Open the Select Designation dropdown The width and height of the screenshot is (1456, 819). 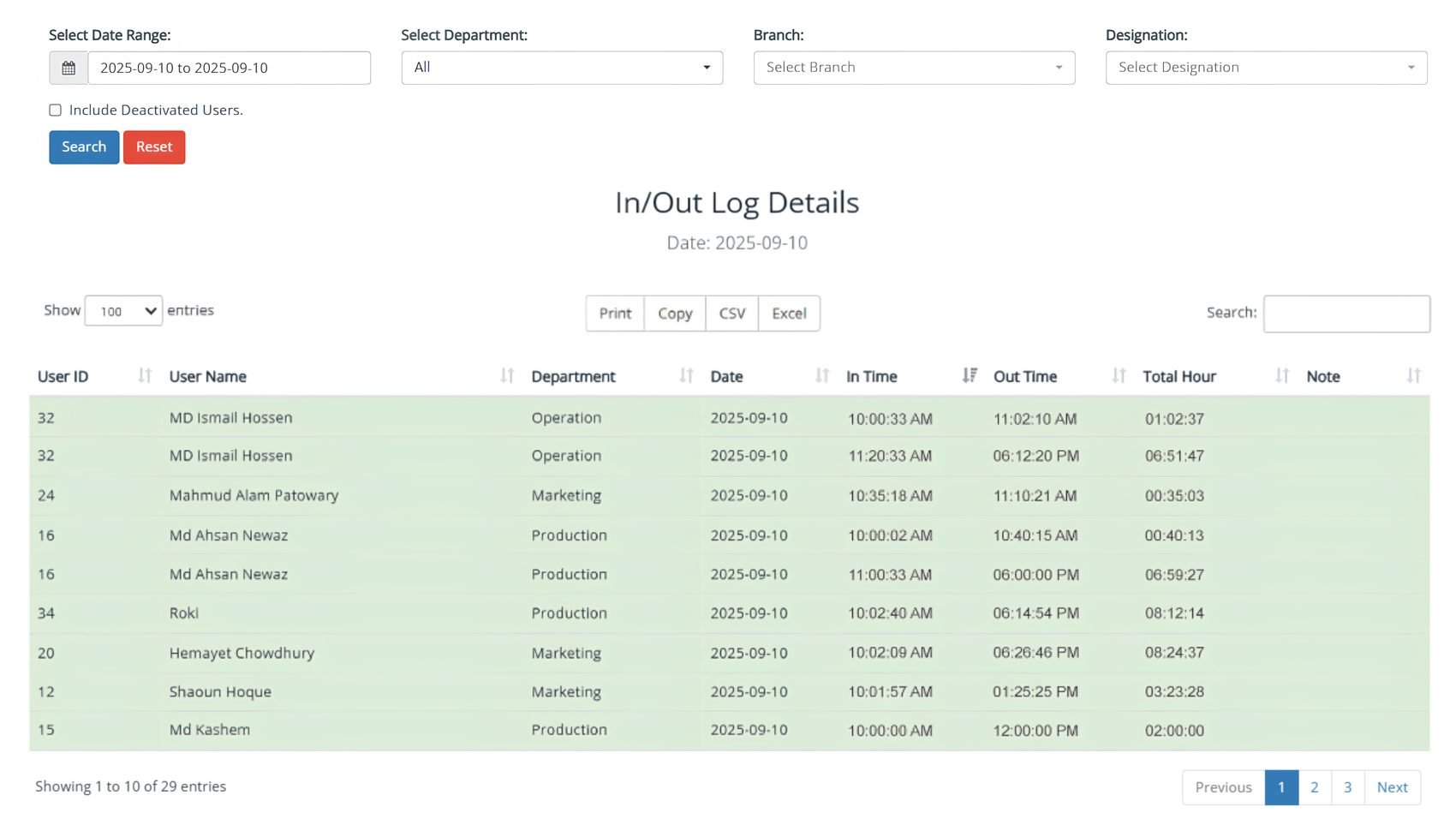click(1266, 68)
